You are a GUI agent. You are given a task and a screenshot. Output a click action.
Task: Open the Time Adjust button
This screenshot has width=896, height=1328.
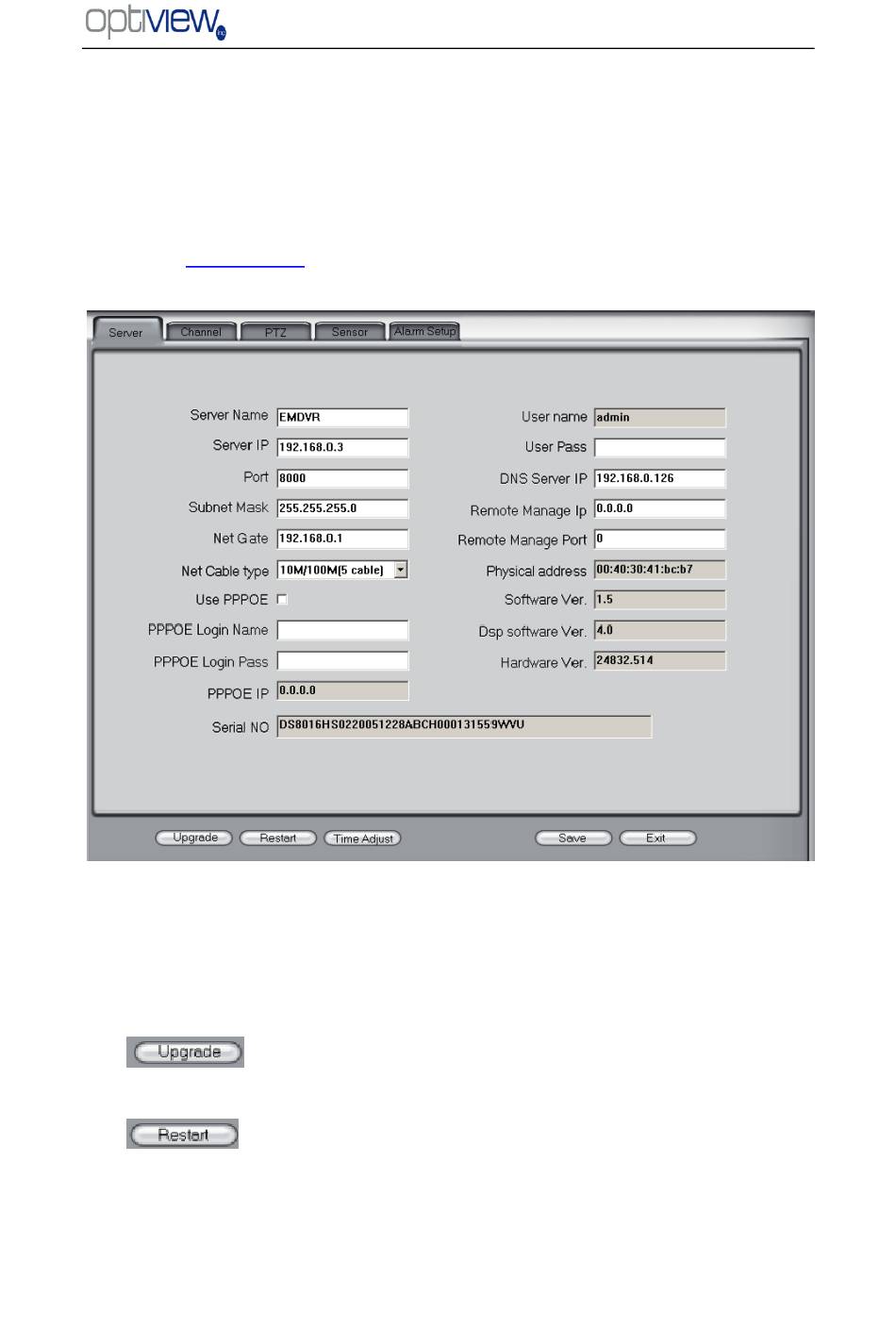pyautogui.click(x=363, y=838)
